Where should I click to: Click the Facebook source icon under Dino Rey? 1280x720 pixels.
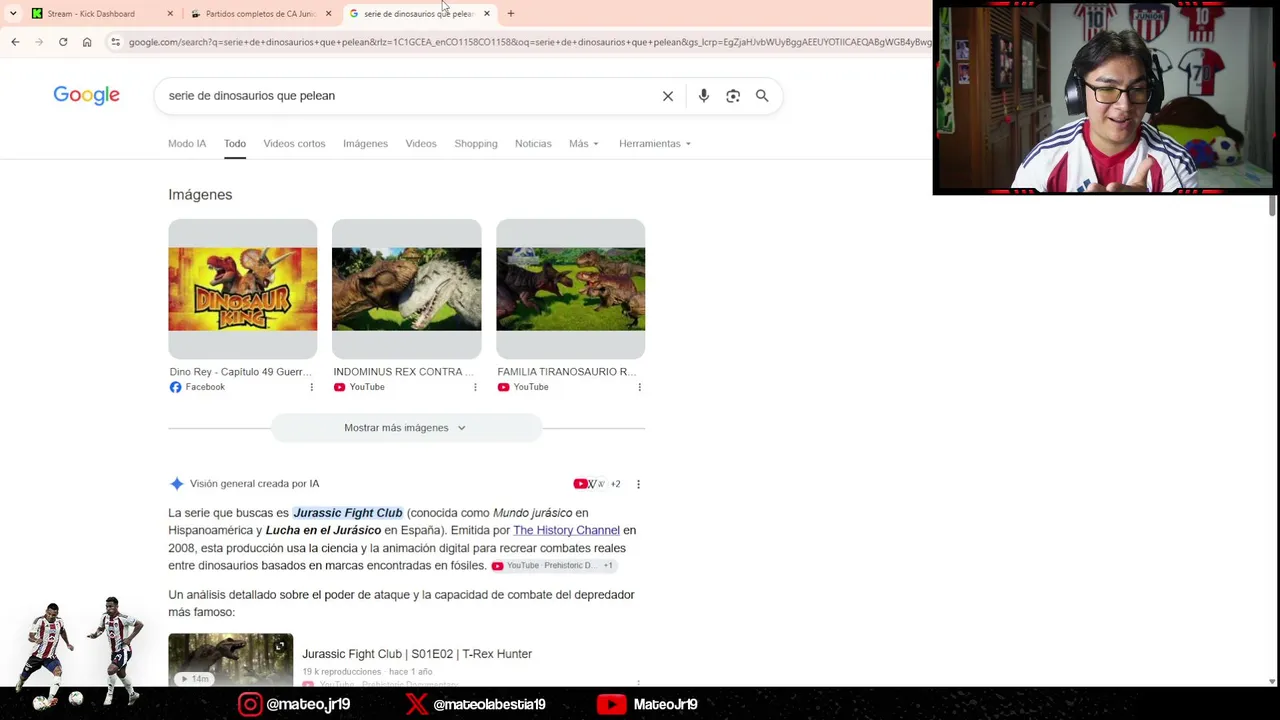pos(175,387)
